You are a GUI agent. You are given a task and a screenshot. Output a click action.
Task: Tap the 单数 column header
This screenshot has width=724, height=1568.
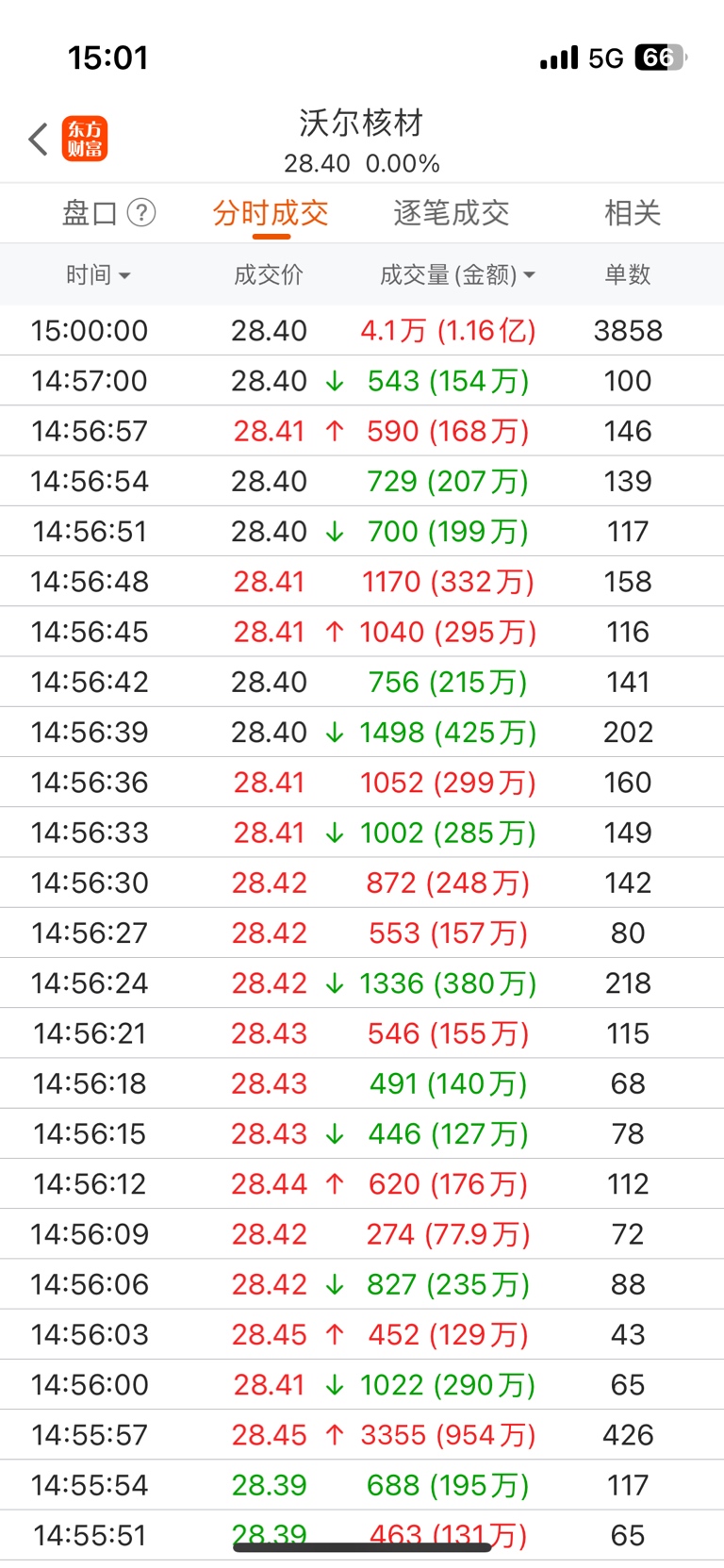(x=628, y=275)
